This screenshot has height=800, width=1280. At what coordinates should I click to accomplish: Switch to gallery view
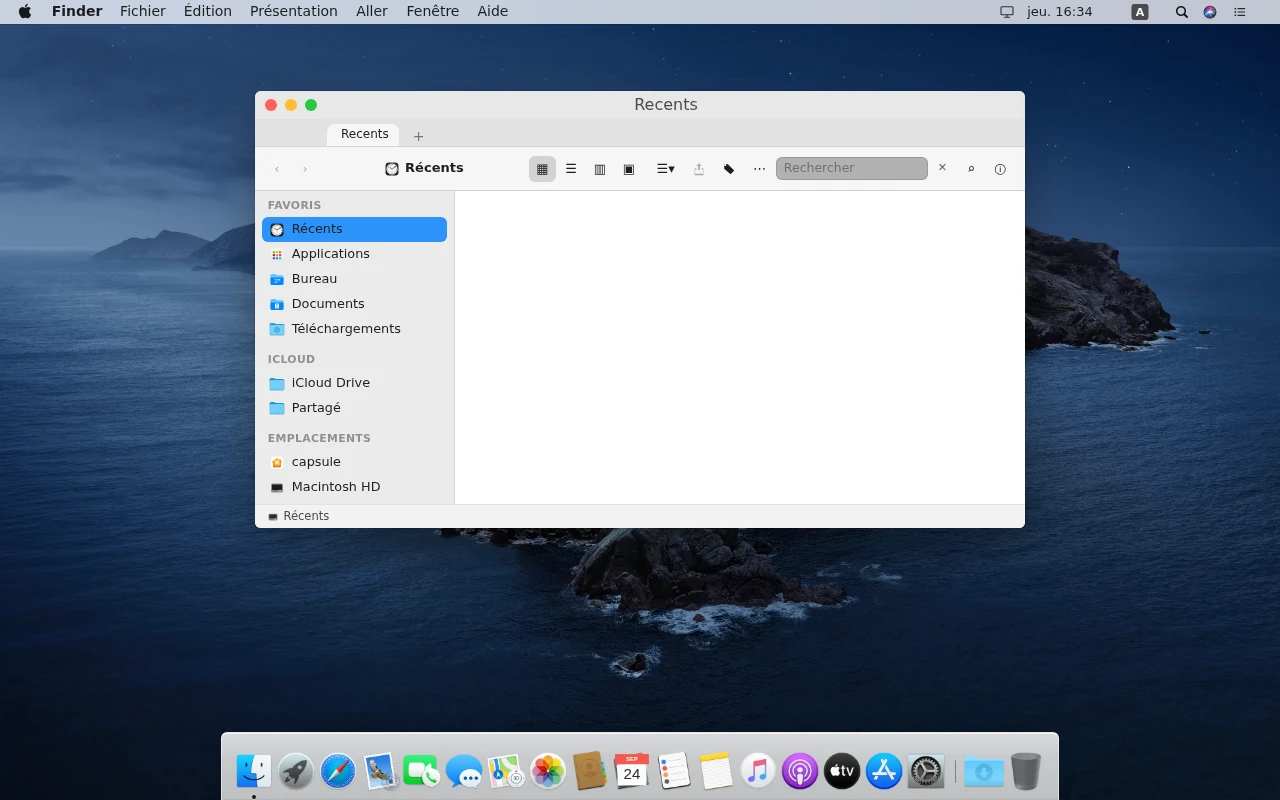click(629, 169)
